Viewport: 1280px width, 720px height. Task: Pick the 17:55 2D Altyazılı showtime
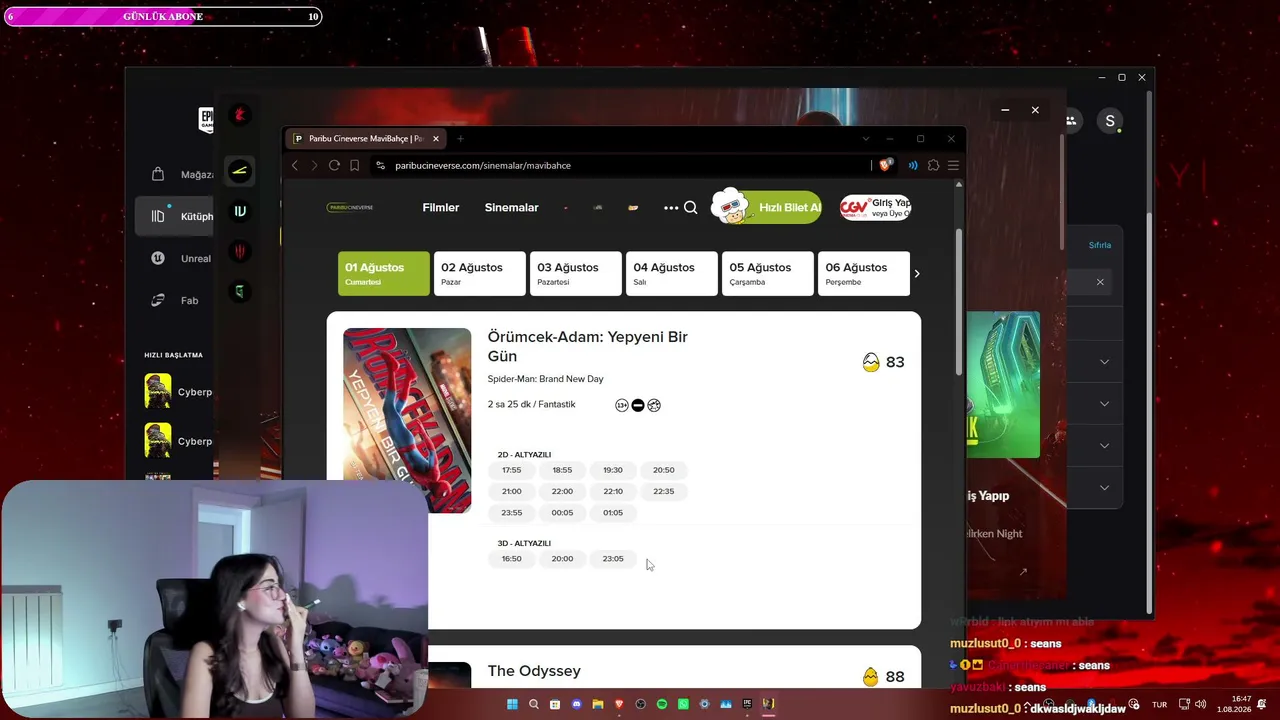512,470
